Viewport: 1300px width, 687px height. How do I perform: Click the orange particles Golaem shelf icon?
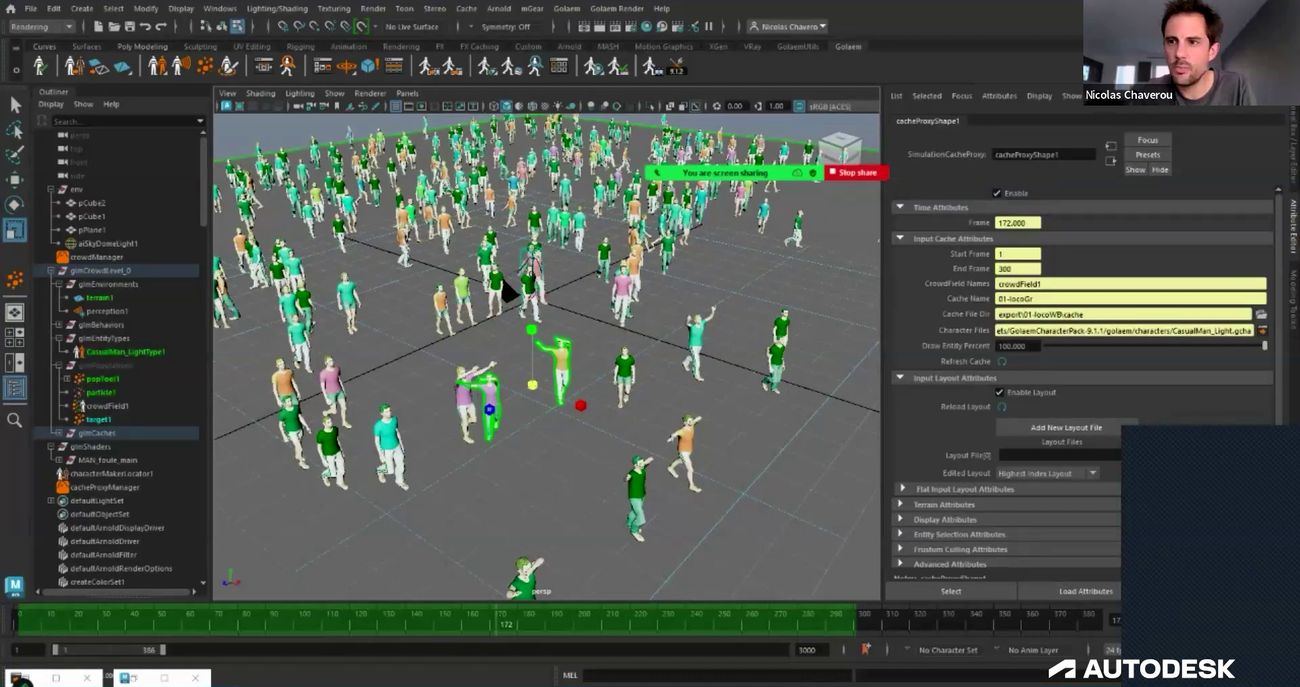[x=204, y=66]
